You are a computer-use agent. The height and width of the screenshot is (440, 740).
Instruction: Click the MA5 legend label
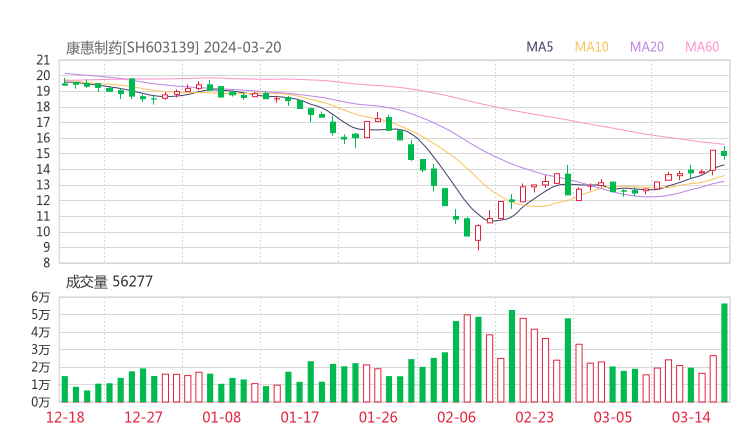539,47
